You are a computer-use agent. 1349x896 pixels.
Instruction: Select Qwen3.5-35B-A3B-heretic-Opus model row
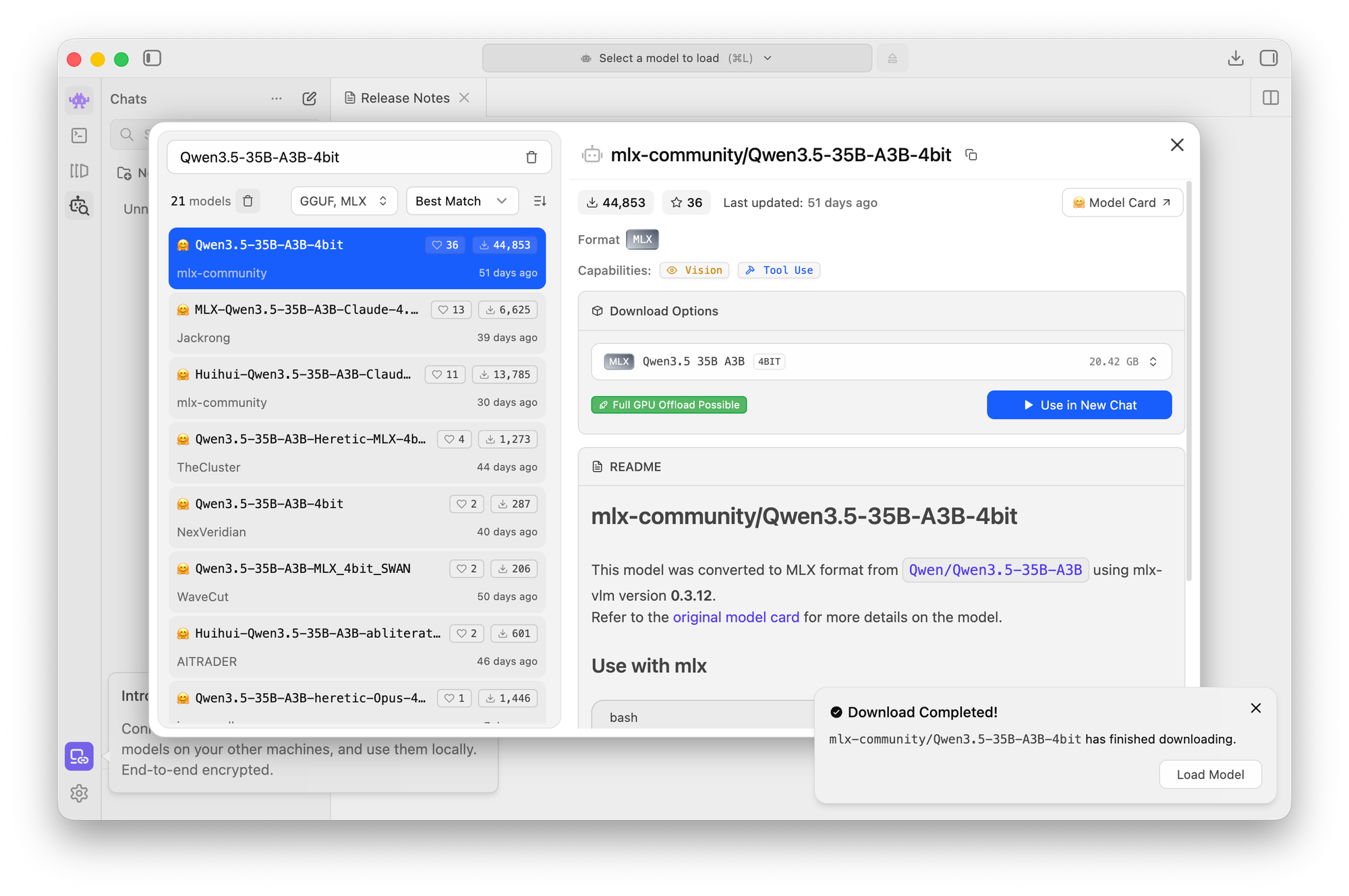357,703
